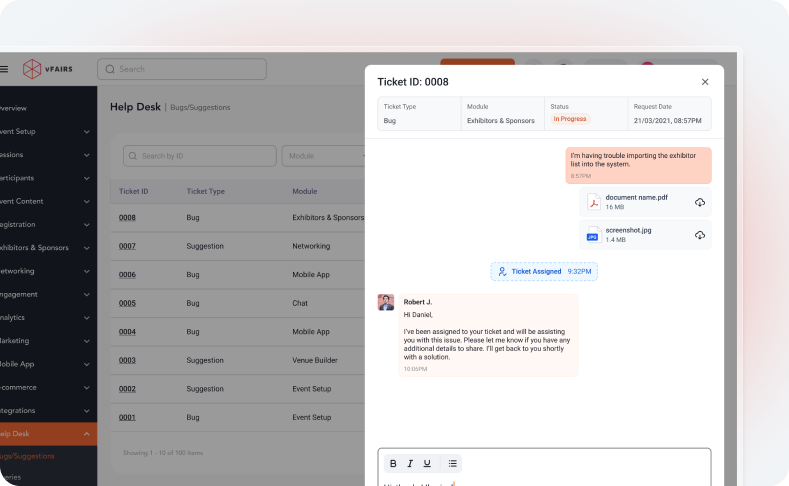Screen dimensions: 789x486
Task: Click the Bold formatting icon
Action: pos(393,463)
